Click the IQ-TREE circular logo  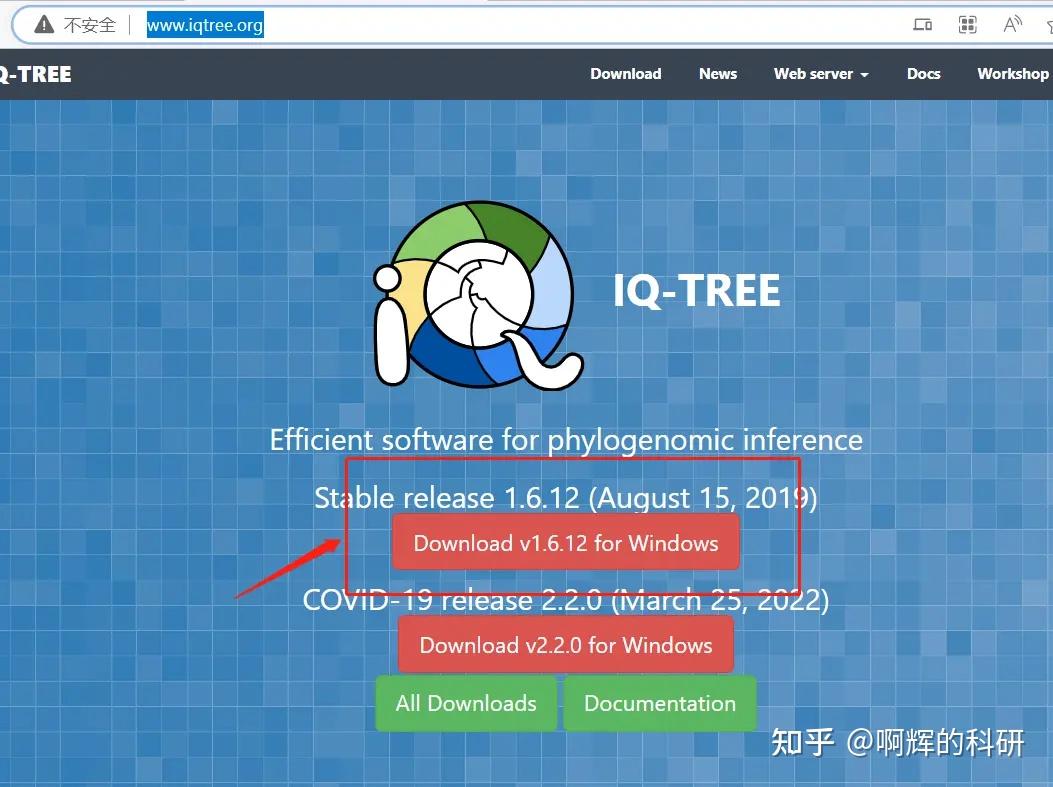(x=478, y=293)
